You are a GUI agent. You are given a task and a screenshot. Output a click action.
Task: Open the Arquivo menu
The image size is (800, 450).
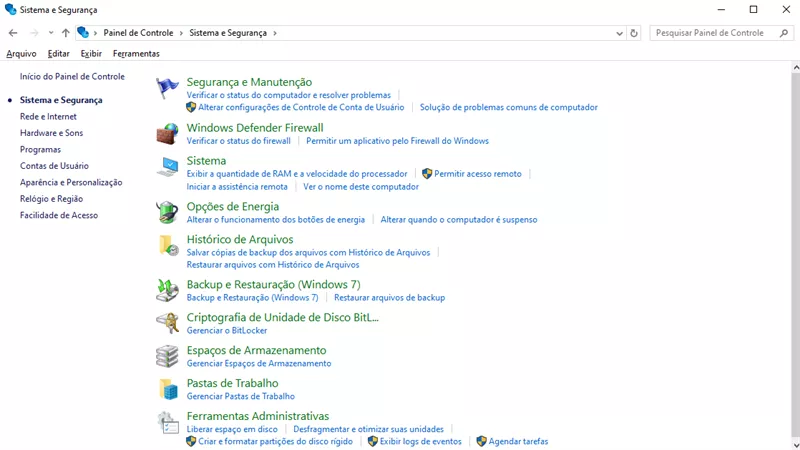21,54
